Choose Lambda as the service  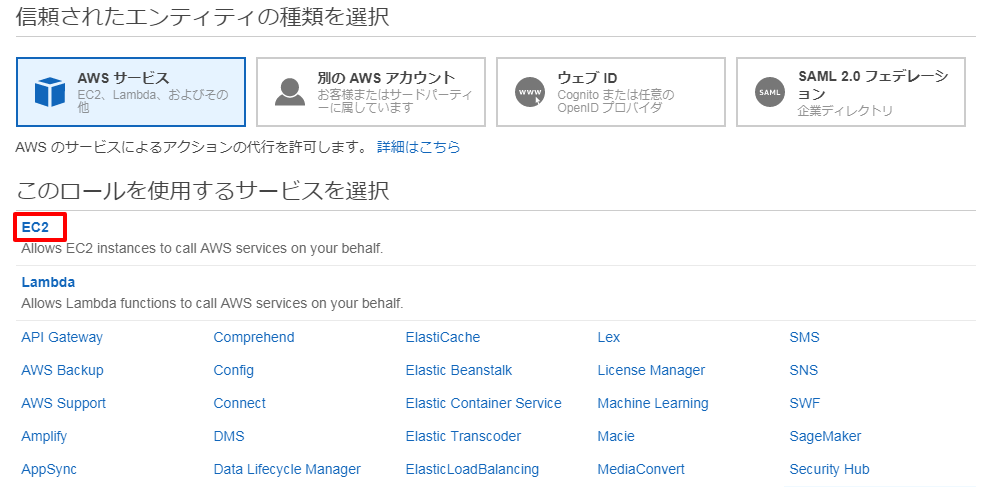[48, 282]
